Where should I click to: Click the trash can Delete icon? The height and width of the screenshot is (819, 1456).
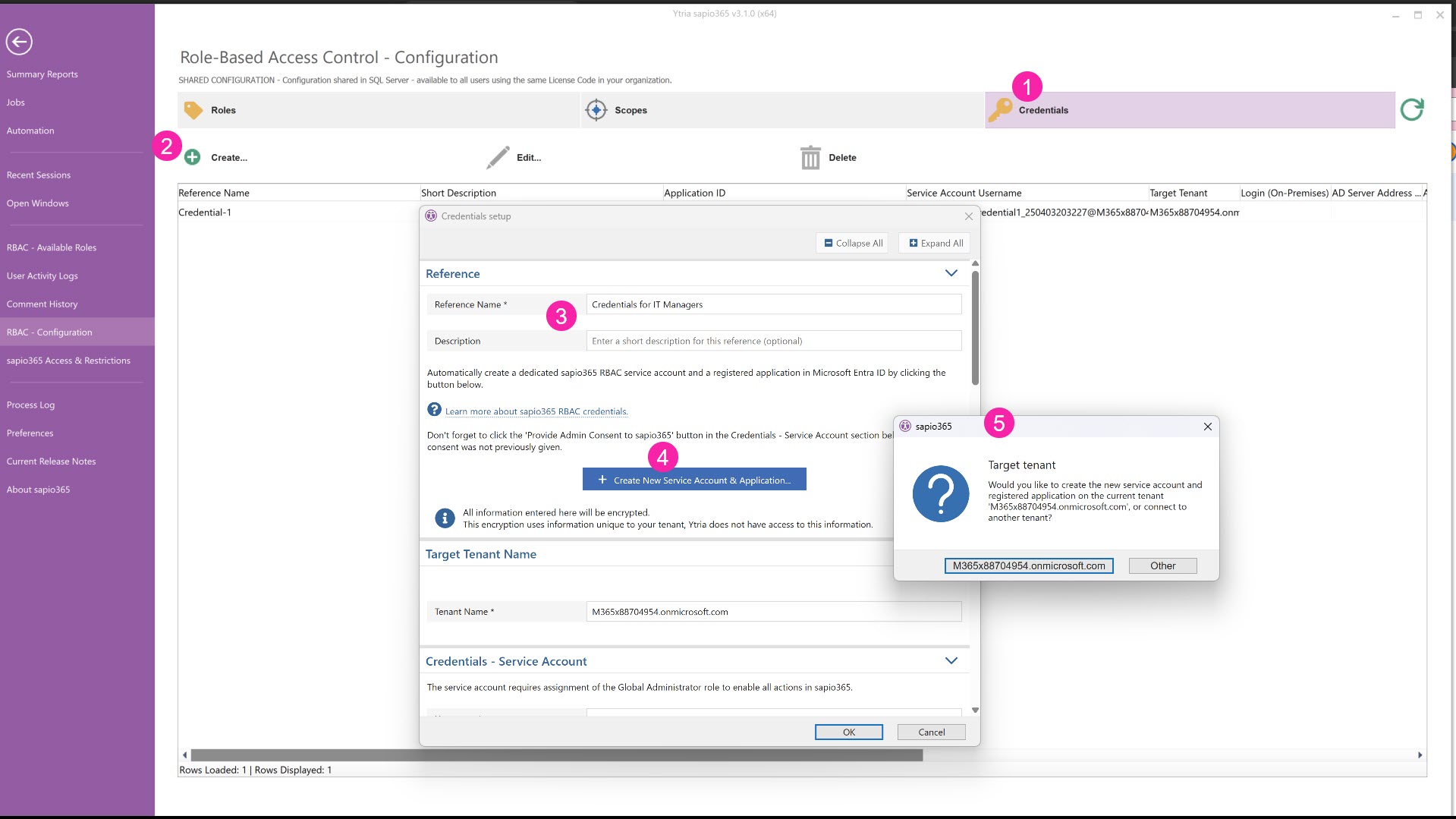pyautogui.click(x=810, y=157)
